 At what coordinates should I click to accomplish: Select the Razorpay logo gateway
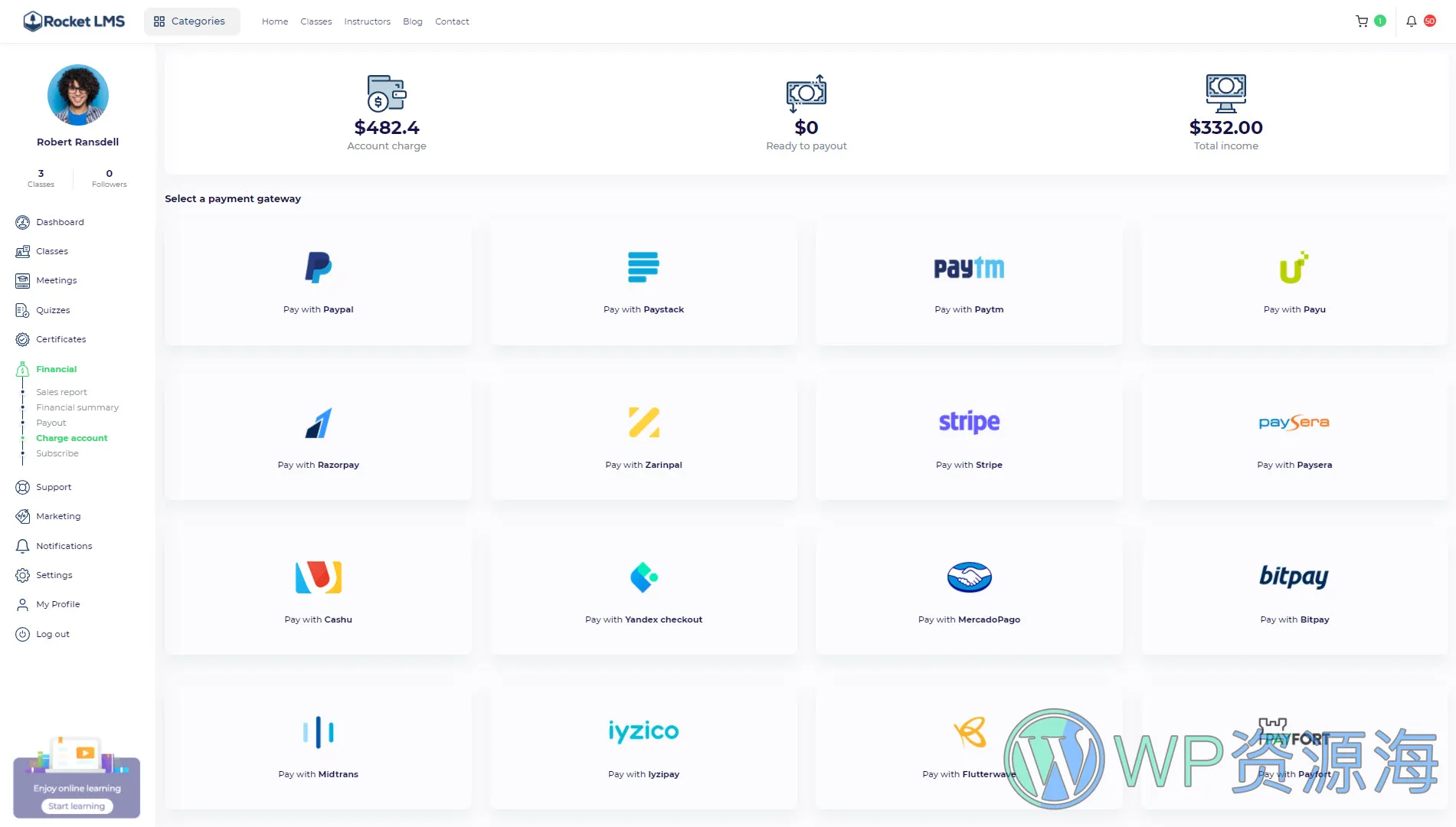coord(319,423)
